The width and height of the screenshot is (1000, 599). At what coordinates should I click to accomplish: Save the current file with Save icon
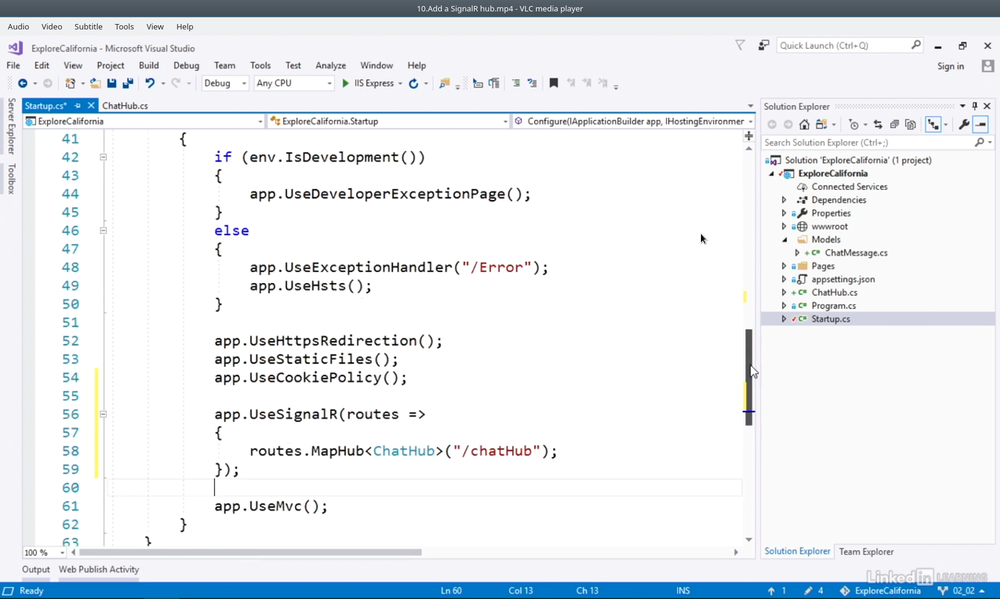(112, 84)
